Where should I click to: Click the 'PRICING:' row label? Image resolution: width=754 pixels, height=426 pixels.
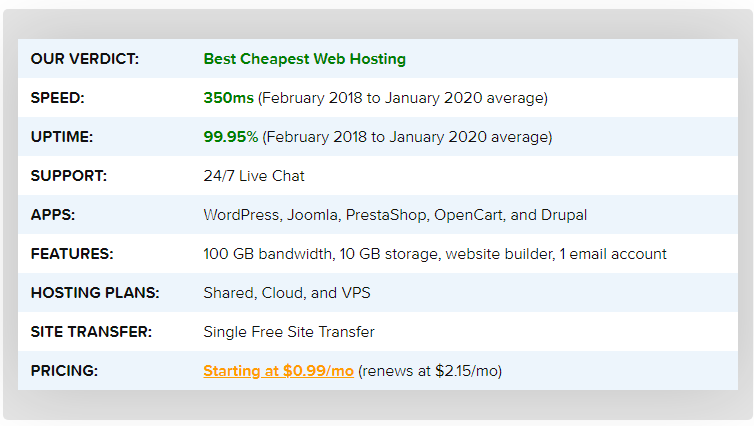pos(64,371)
